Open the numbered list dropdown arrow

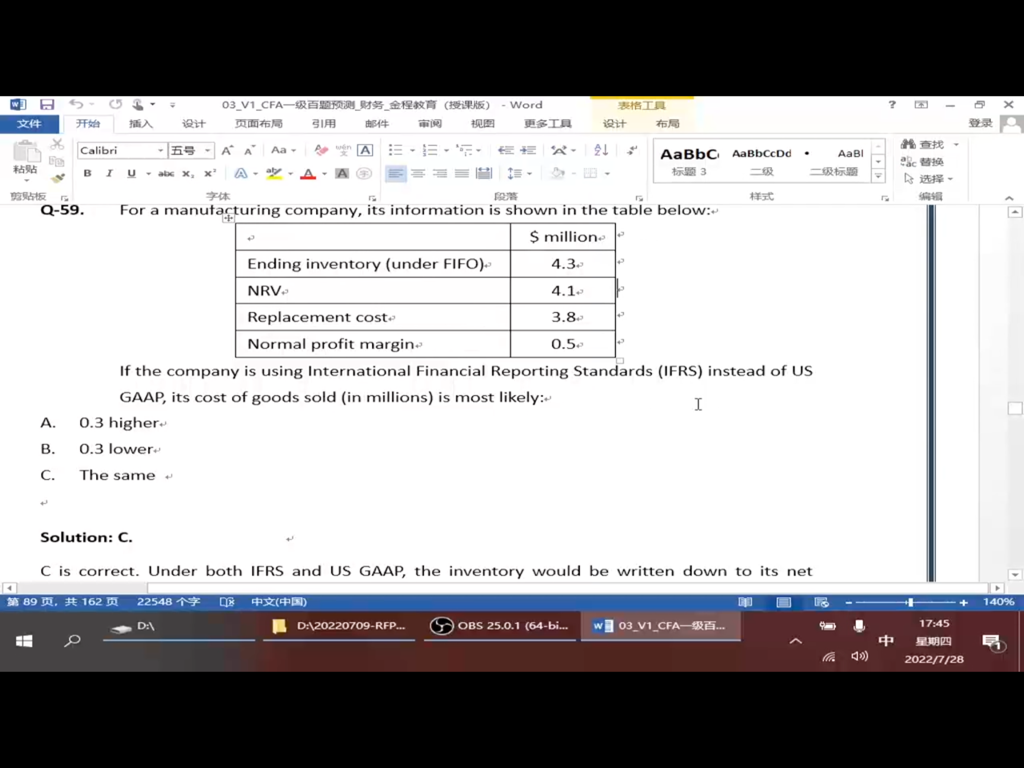point(447,151)
